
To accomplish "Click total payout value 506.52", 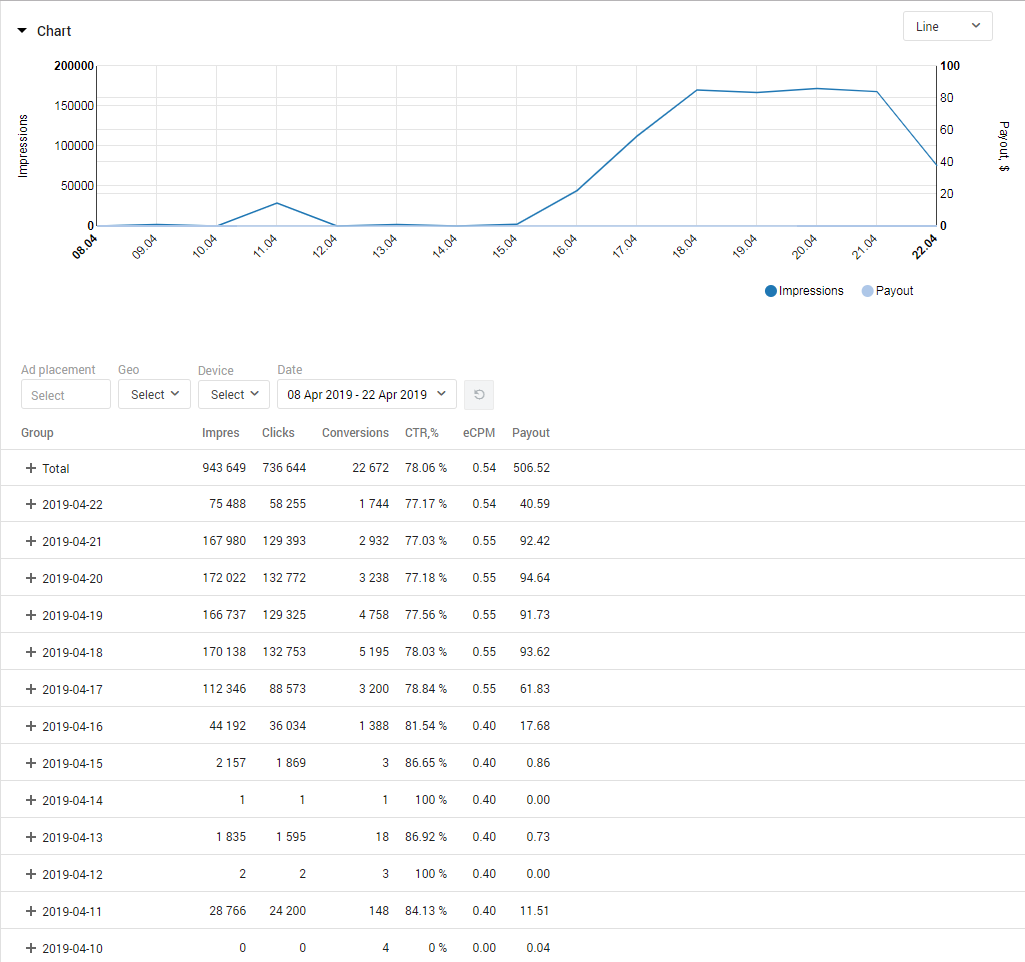I will tap(531, 468).
